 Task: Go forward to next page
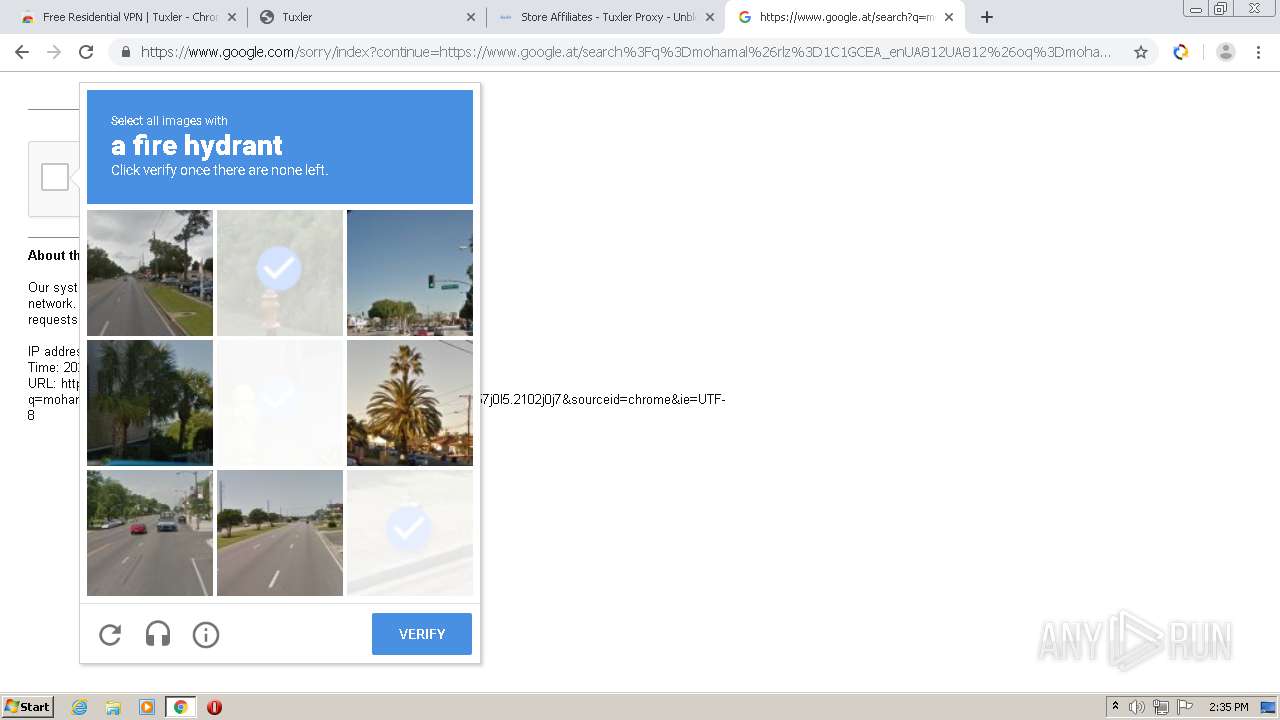[54, 52]
